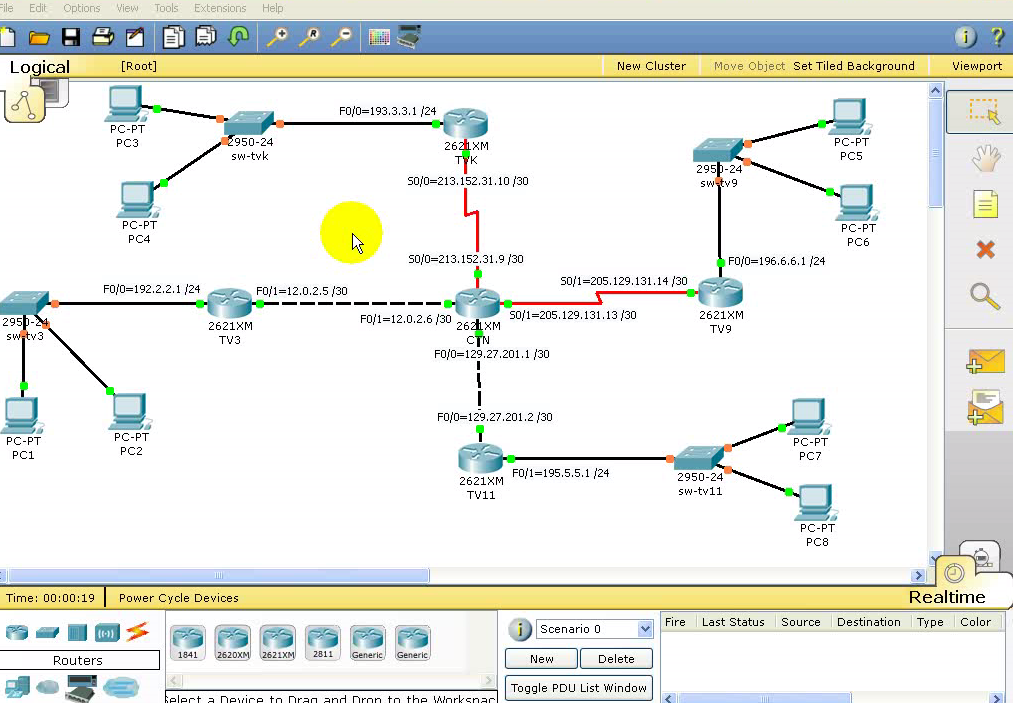
Task: Select the Place Note tool
Action: coord(984,203)
